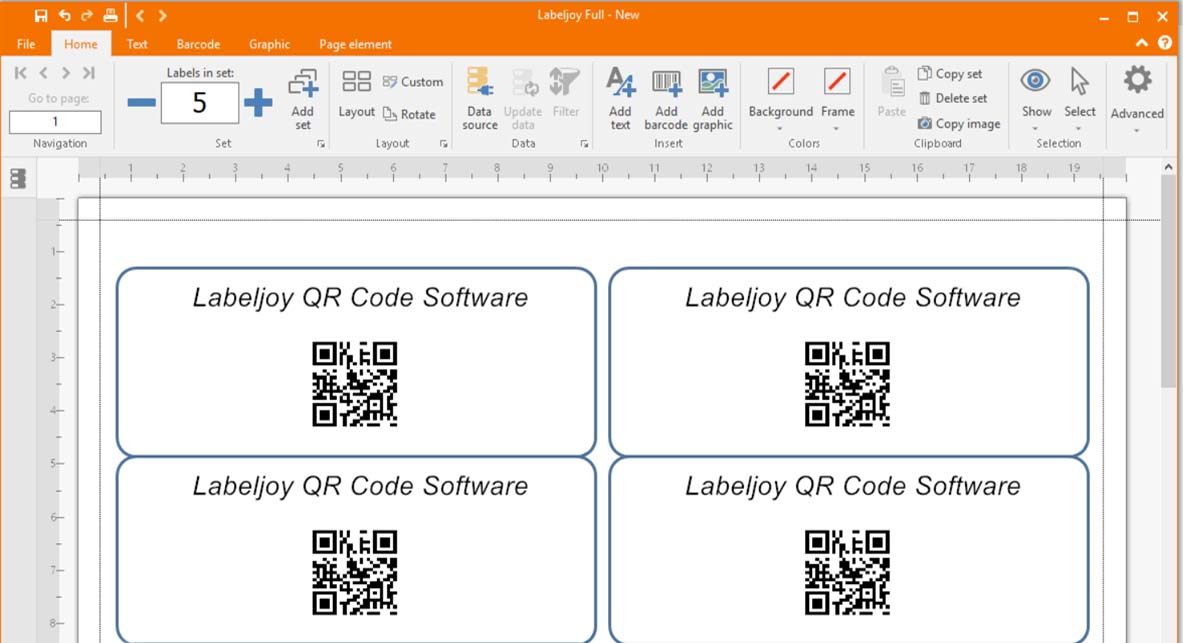1183x643 pixels.
Task: Click the Paste button
Action: [891, 92]
